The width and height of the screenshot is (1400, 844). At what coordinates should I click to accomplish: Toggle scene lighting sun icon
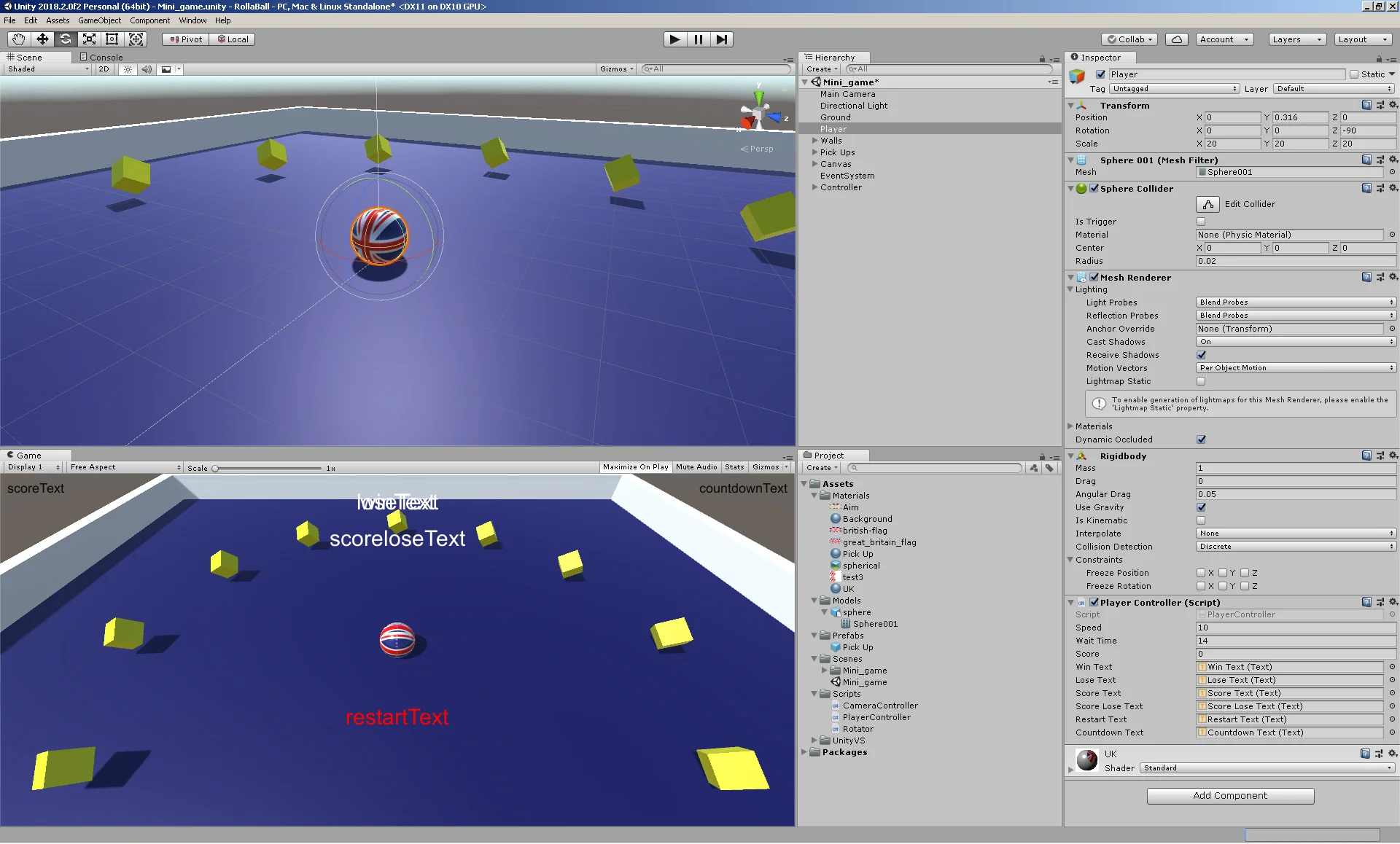128,69
